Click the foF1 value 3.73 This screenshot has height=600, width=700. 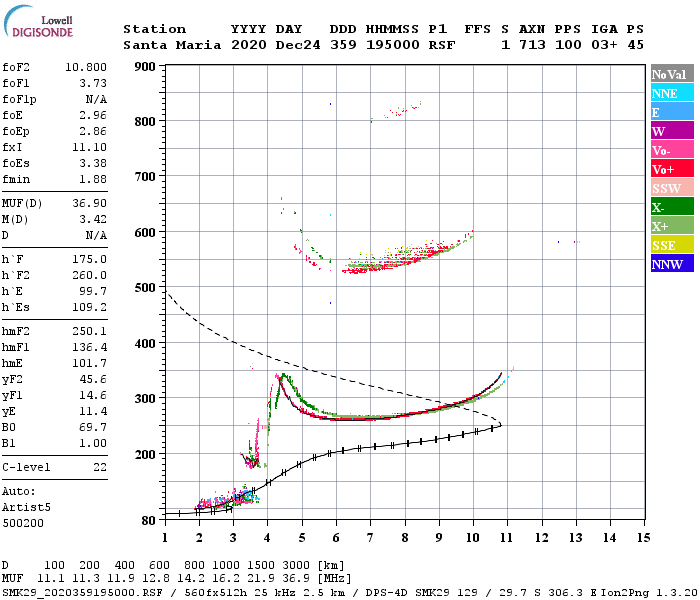pos(93,83)
